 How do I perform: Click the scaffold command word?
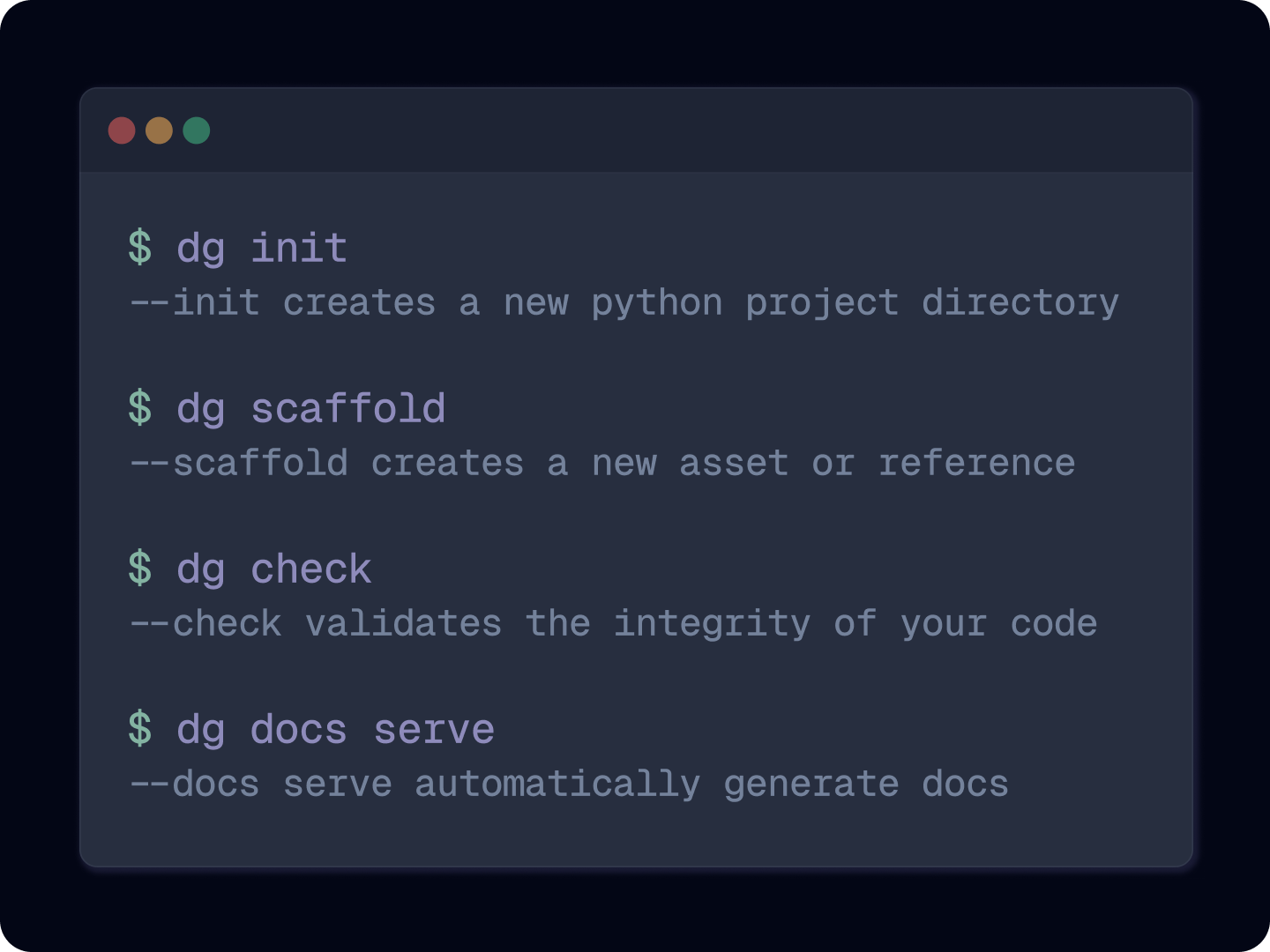pos(348,408)
